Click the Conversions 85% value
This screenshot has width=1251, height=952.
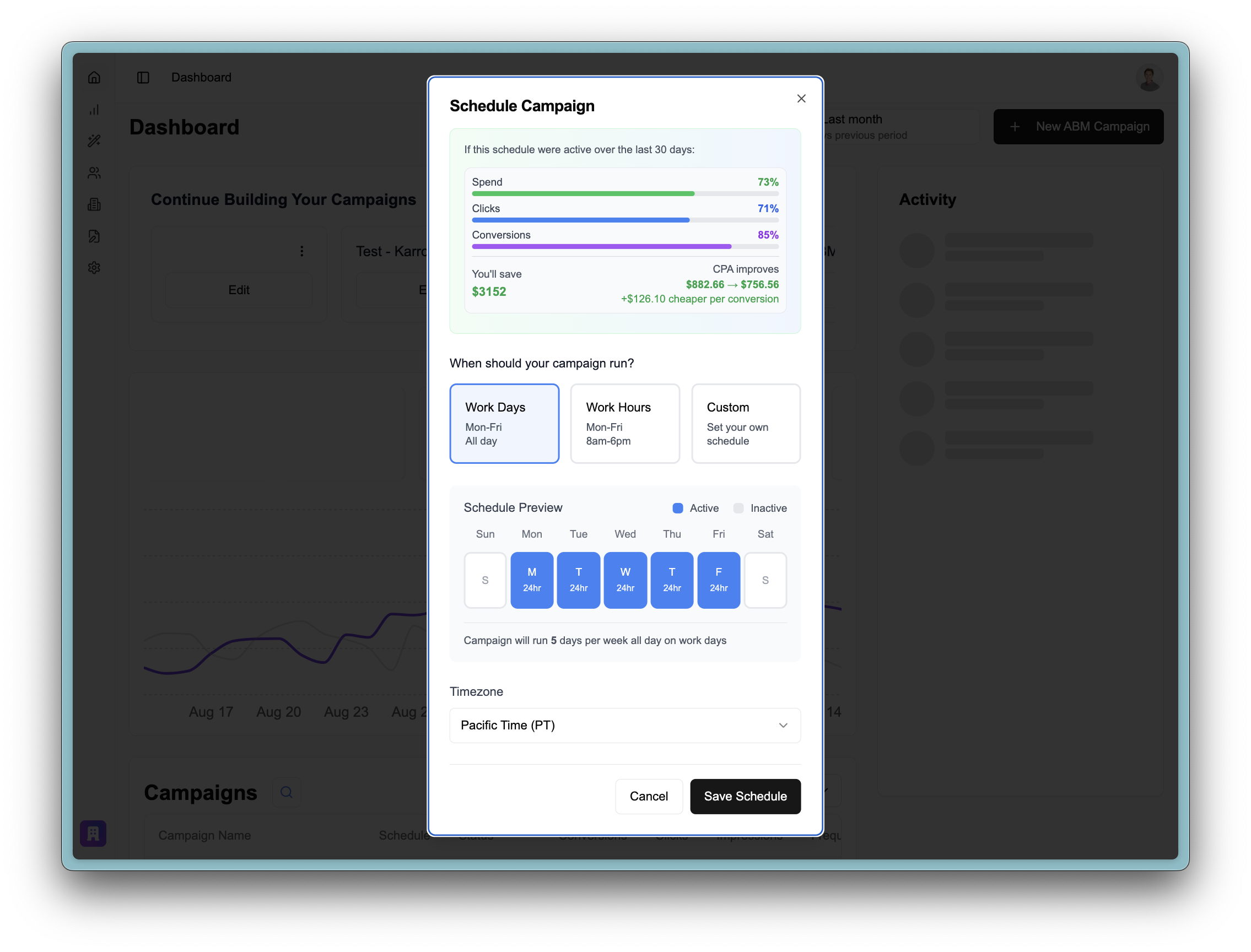pos(768,235)
